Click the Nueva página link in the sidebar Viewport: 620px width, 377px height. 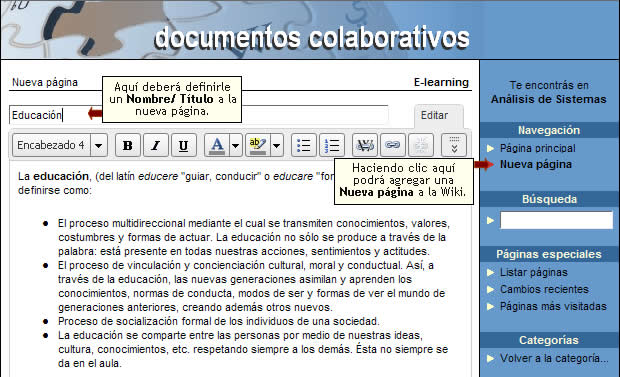535,164
